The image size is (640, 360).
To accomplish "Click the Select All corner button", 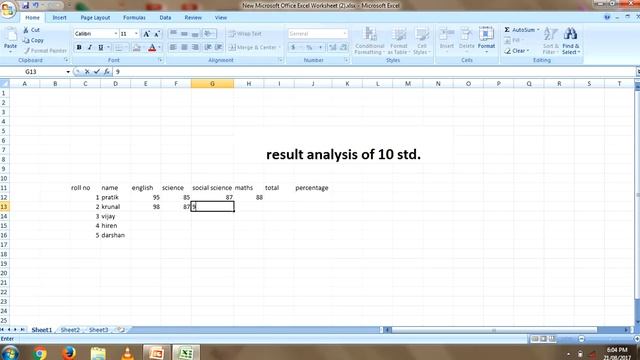I will click(x=4, y=84).
